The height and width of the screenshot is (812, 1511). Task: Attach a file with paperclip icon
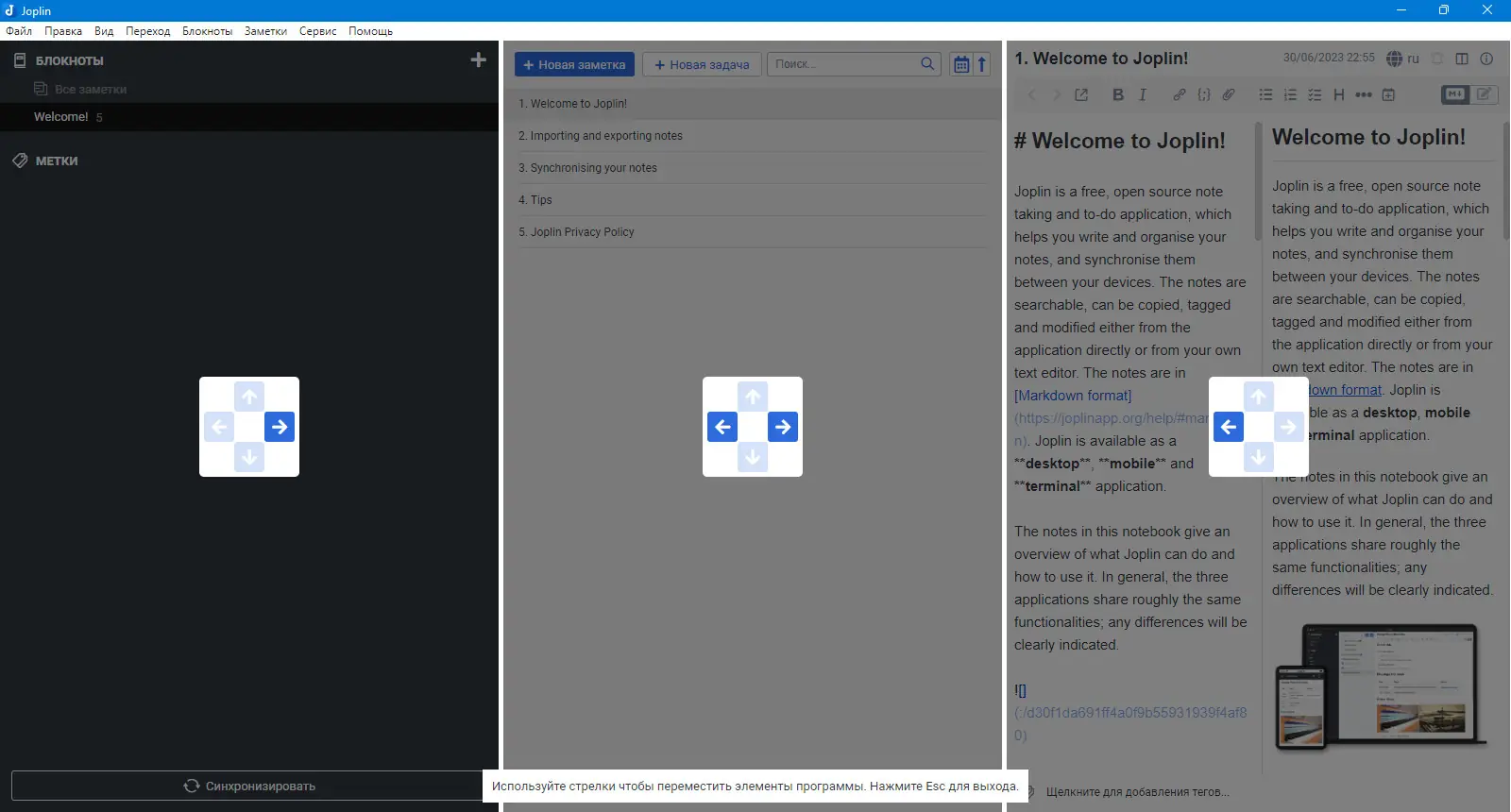coord(1229,94)
